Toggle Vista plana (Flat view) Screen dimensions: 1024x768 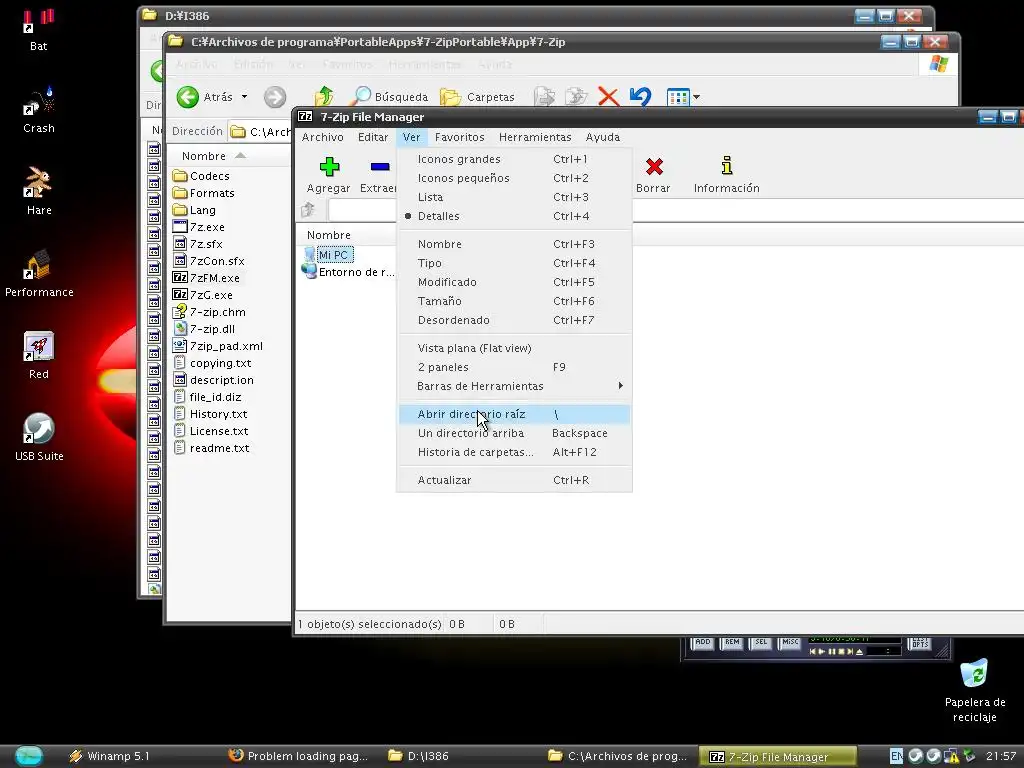pos(515,348)
